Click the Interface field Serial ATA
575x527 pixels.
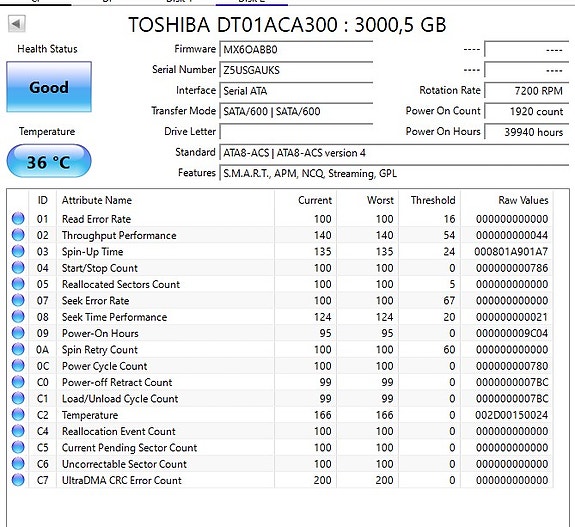[x=296, y=91]
